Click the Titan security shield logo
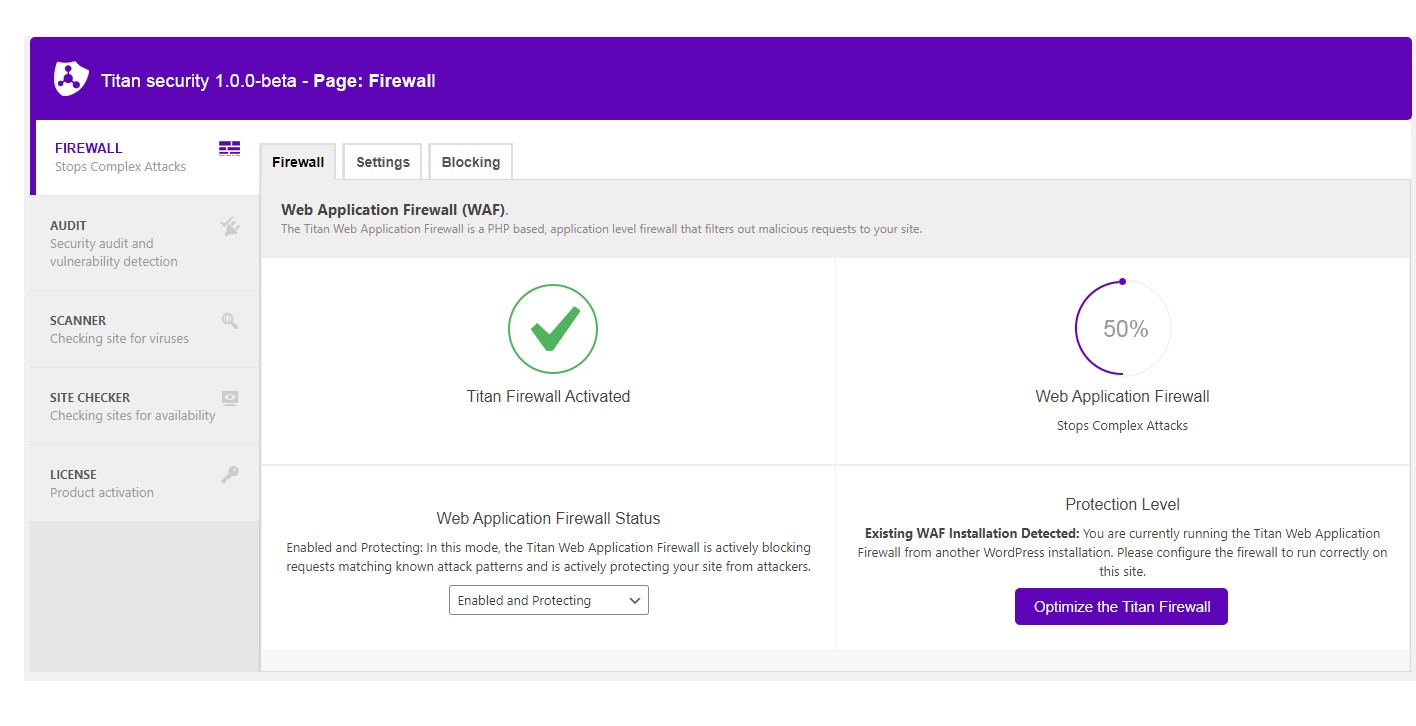 point(71,79)
